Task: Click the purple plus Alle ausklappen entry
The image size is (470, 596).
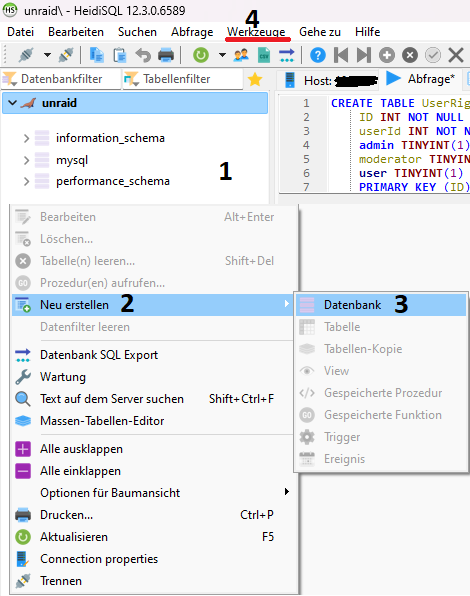Action: click(x=152, y=449)
